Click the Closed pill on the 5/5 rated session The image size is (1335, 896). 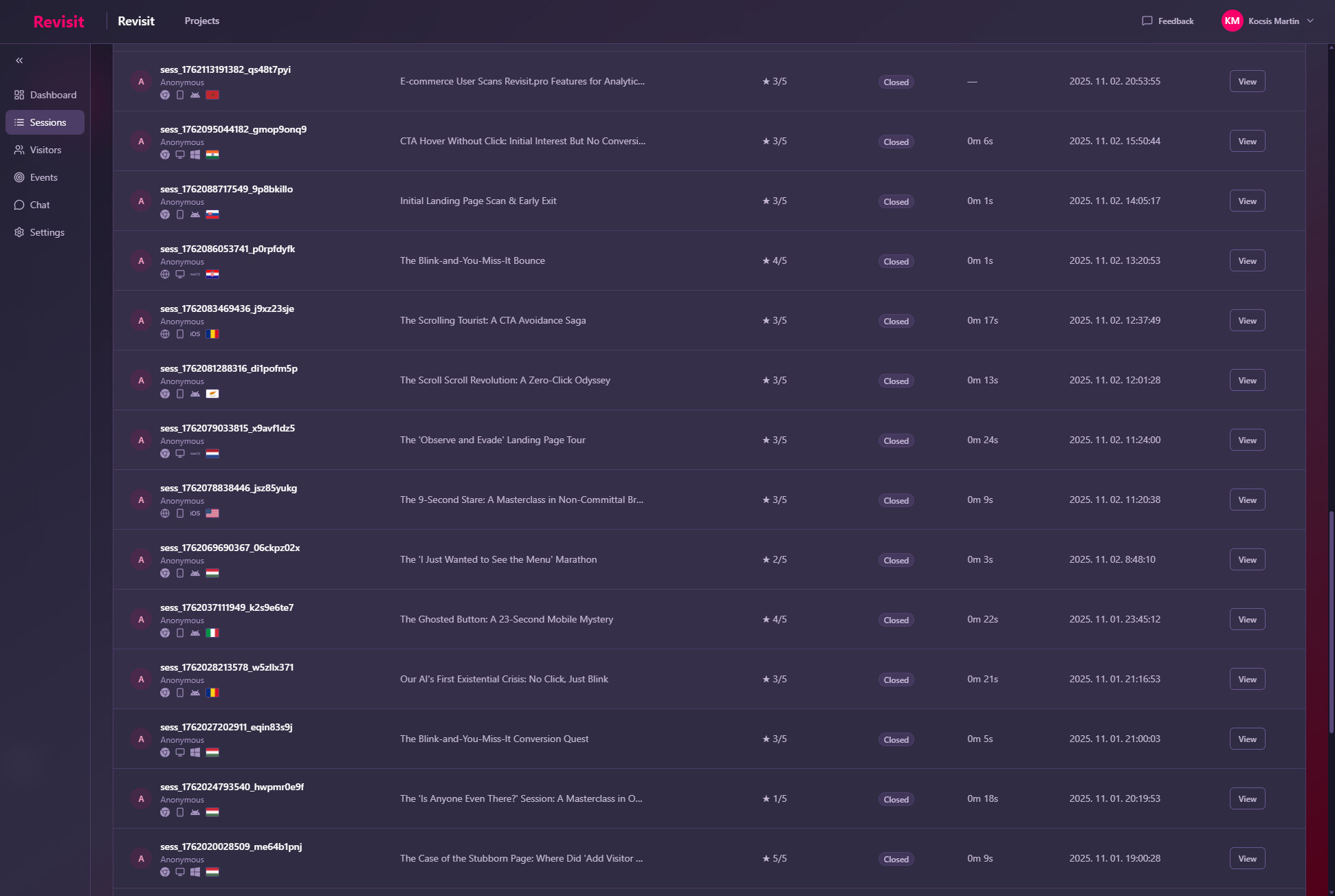pyautogui.click(x=896, y=859)
